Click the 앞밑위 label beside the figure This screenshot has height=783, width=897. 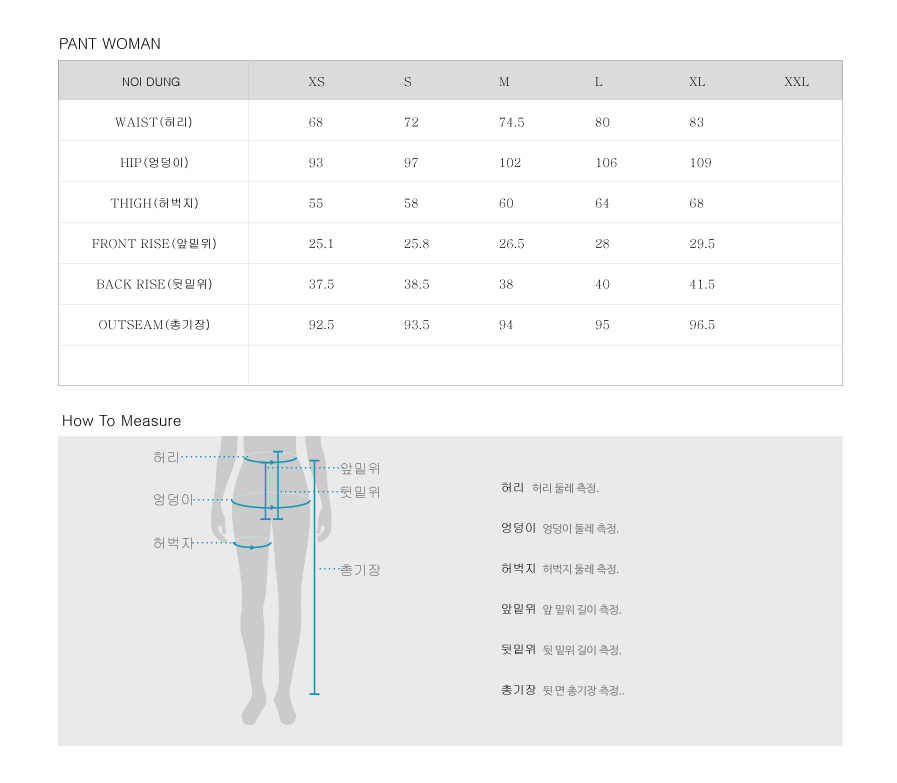pos(360,468)
